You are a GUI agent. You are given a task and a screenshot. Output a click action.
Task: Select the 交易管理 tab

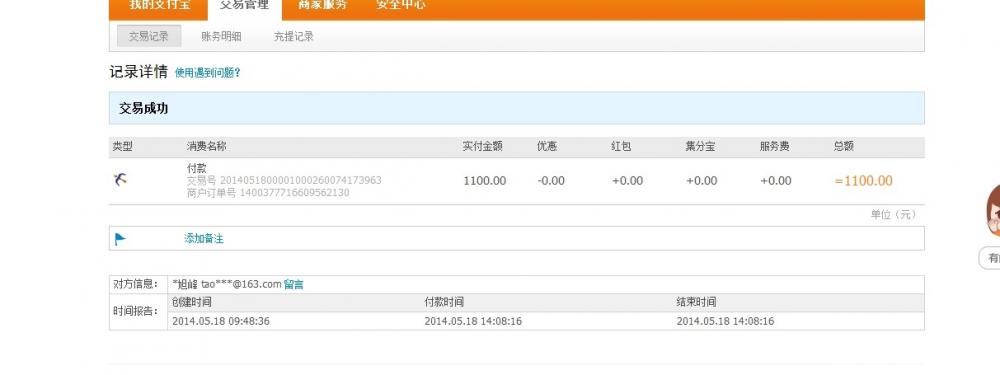[x=244, y=6]
